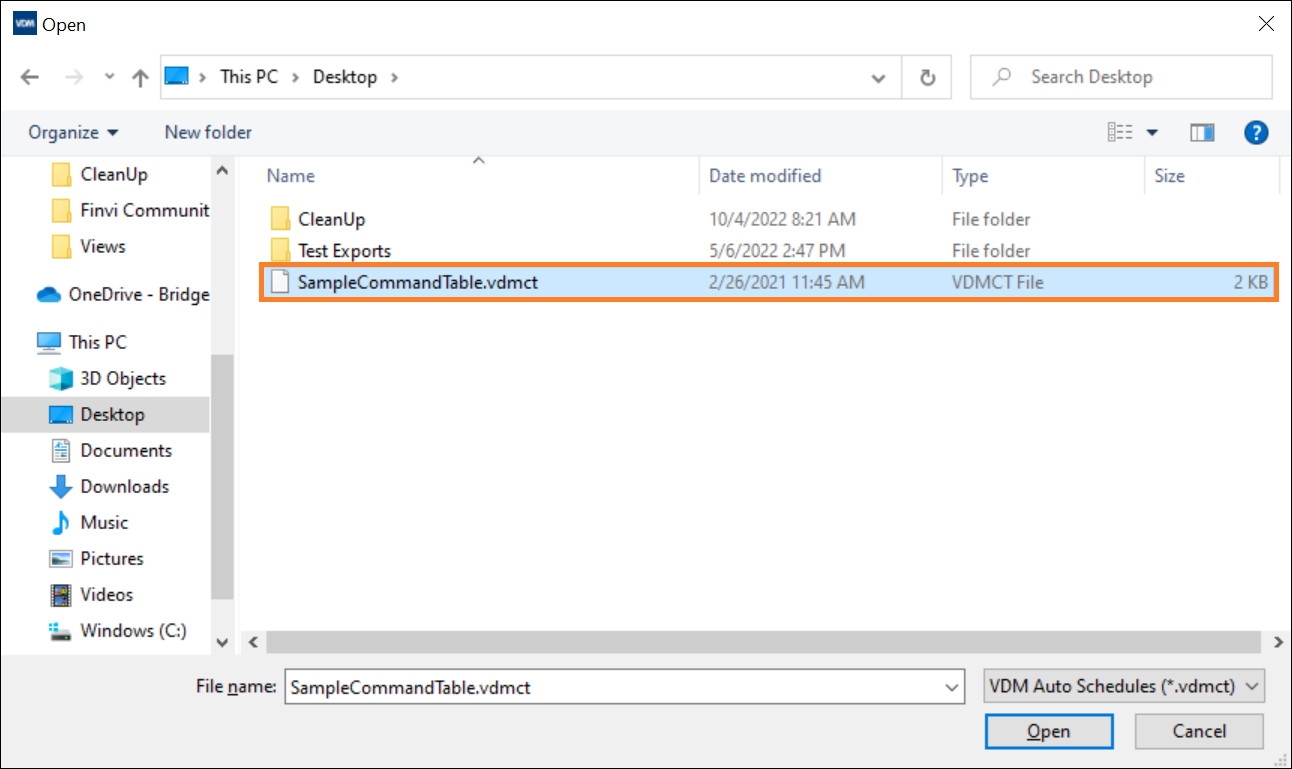The height and width of the screenshot is (769, 1292).
Task: Open CleanUp in the navigation pane
Action: (114, 174)
